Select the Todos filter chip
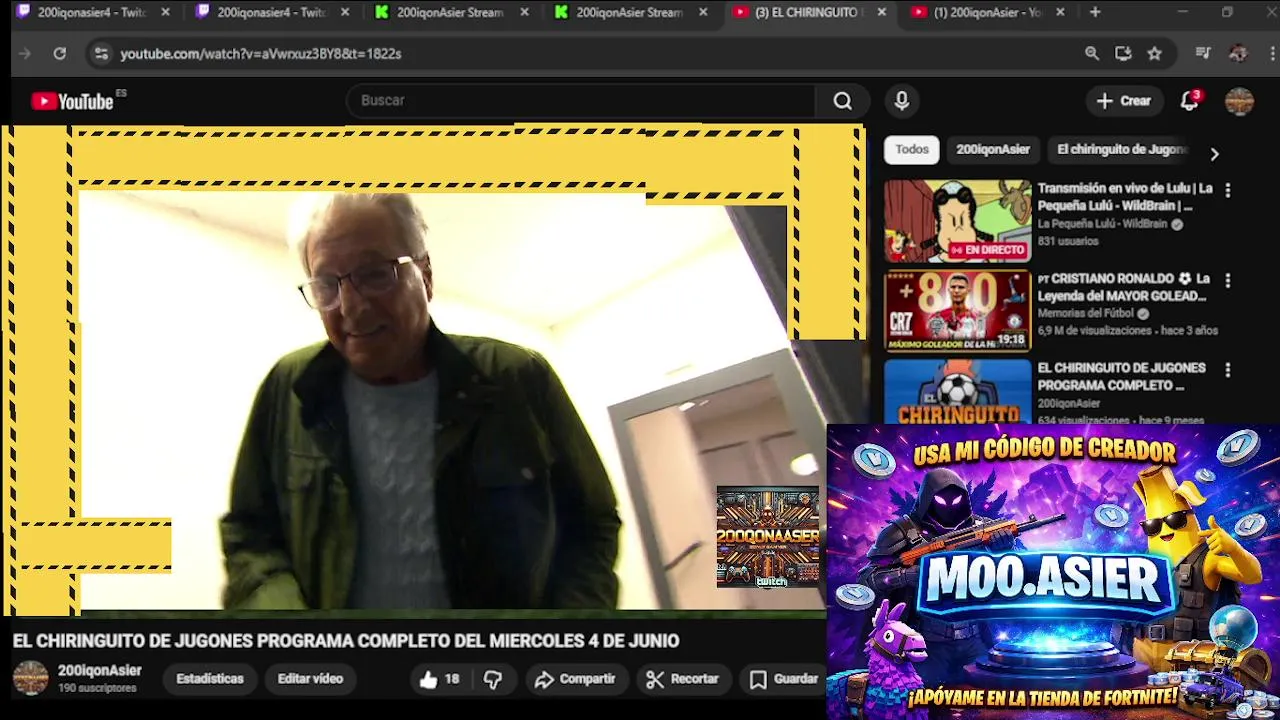This screenshot has height=720, width=1280. (x=911, y=150)
